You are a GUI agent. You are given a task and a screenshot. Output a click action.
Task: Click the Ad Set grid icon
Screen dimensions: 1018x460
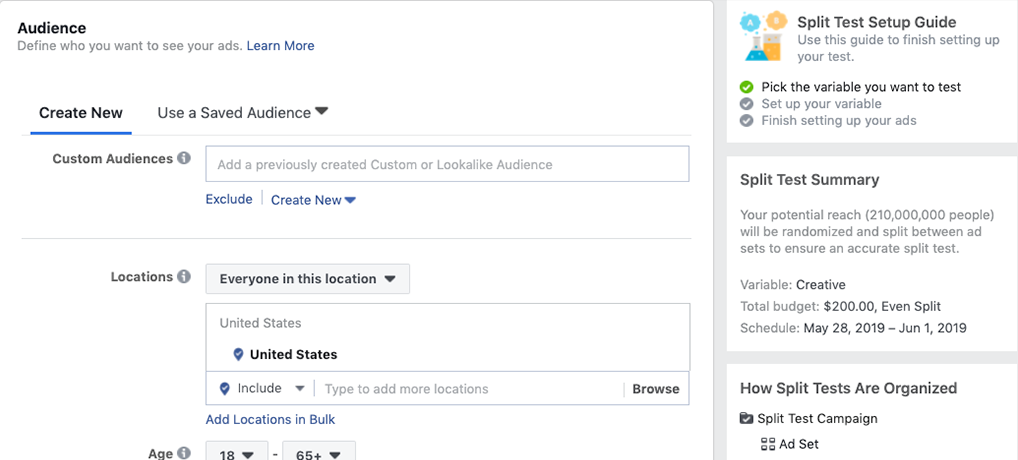pos(767,444)
